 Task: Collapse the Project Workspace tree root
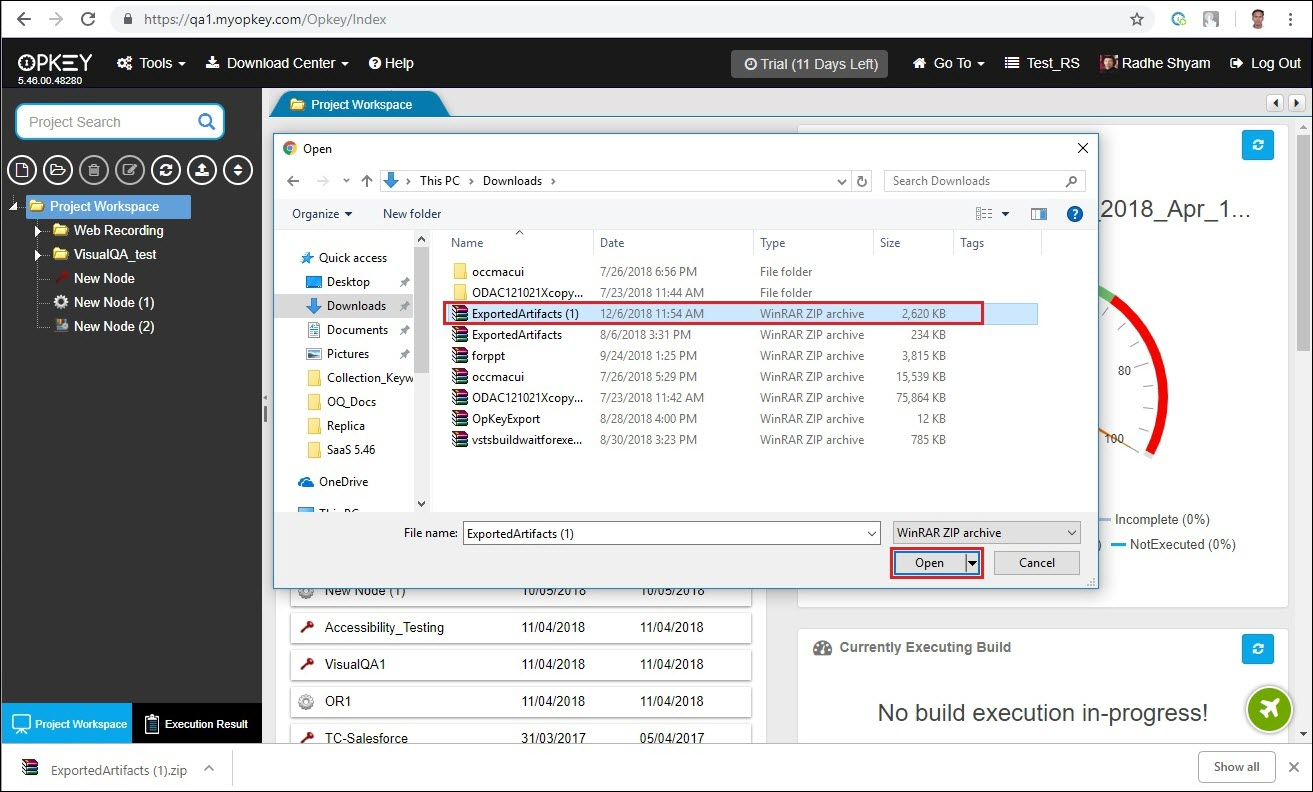pyautogui.click(x=14, y=207)
